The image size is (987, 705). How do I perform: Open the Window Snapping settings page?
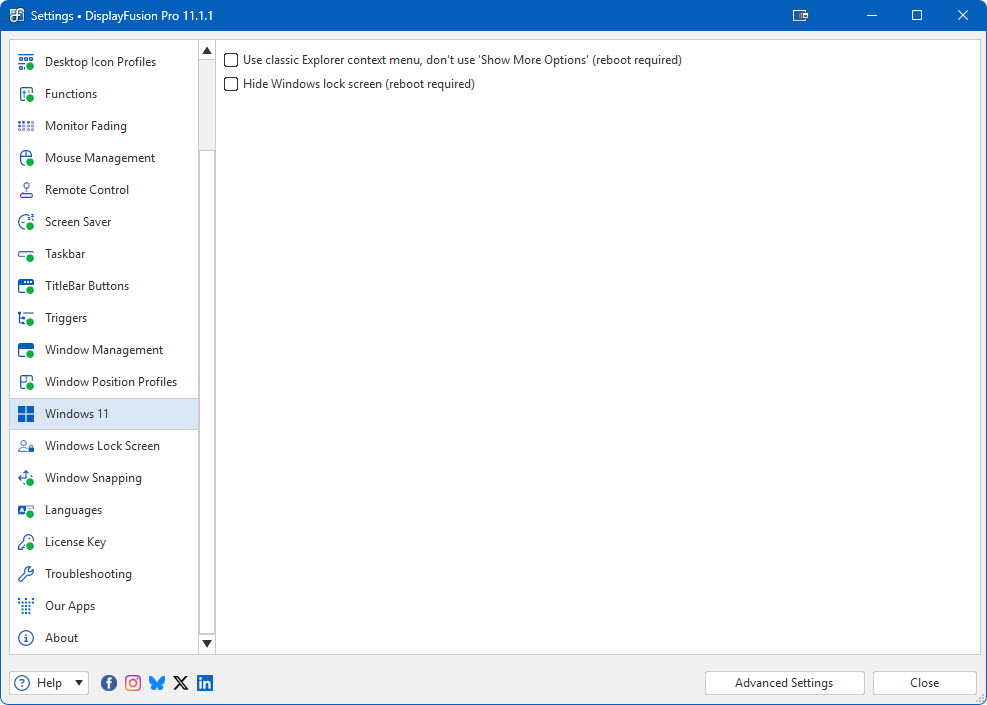[93, 478]
